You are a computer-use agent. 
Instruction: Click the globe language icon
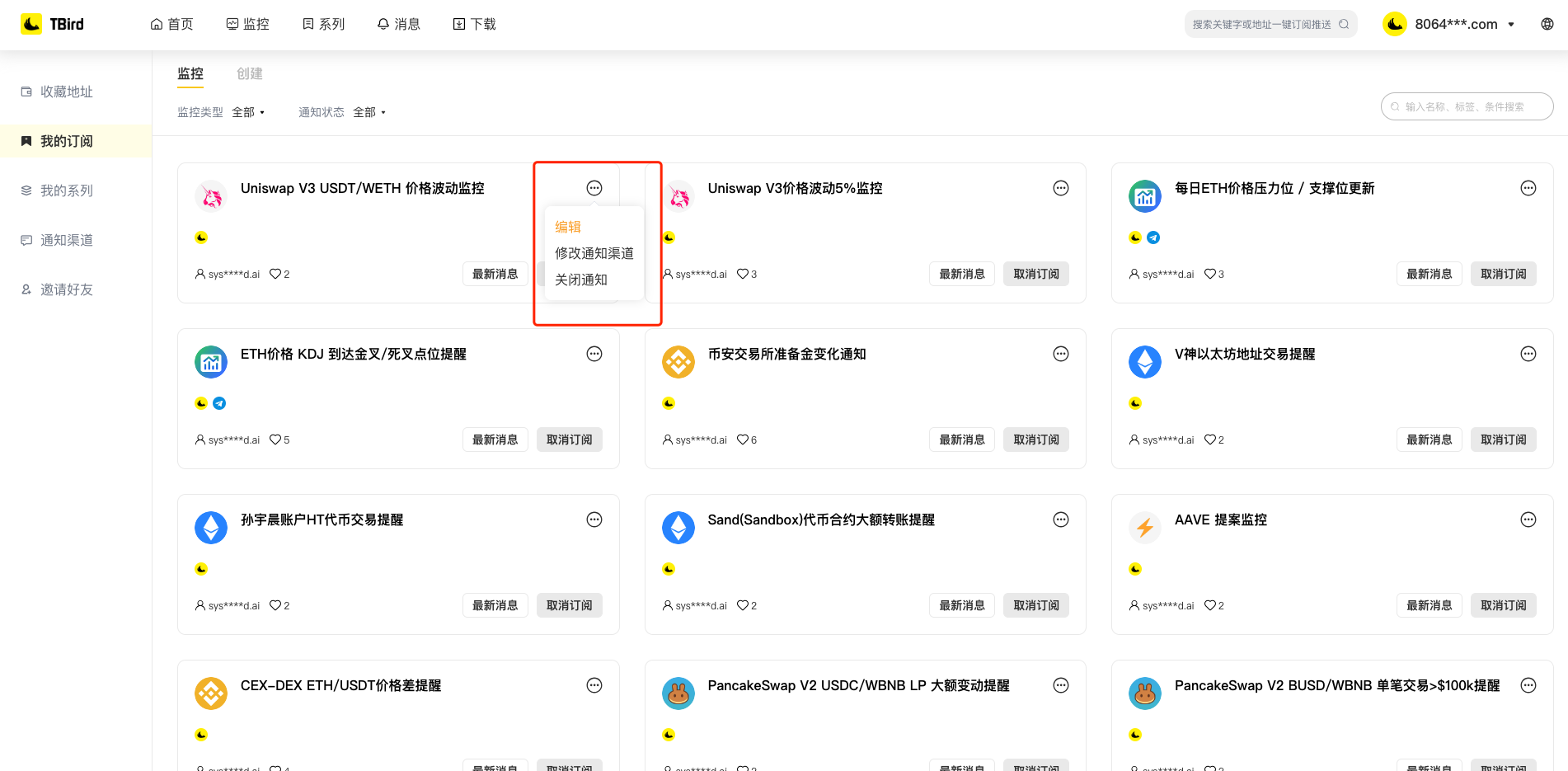(x=1547, y=24)
